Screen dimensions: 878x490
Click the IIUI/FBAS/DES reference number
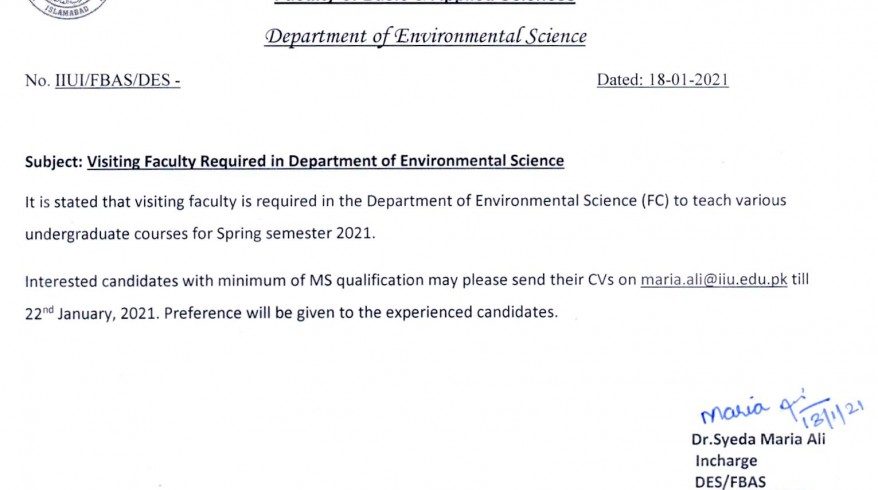118,80
